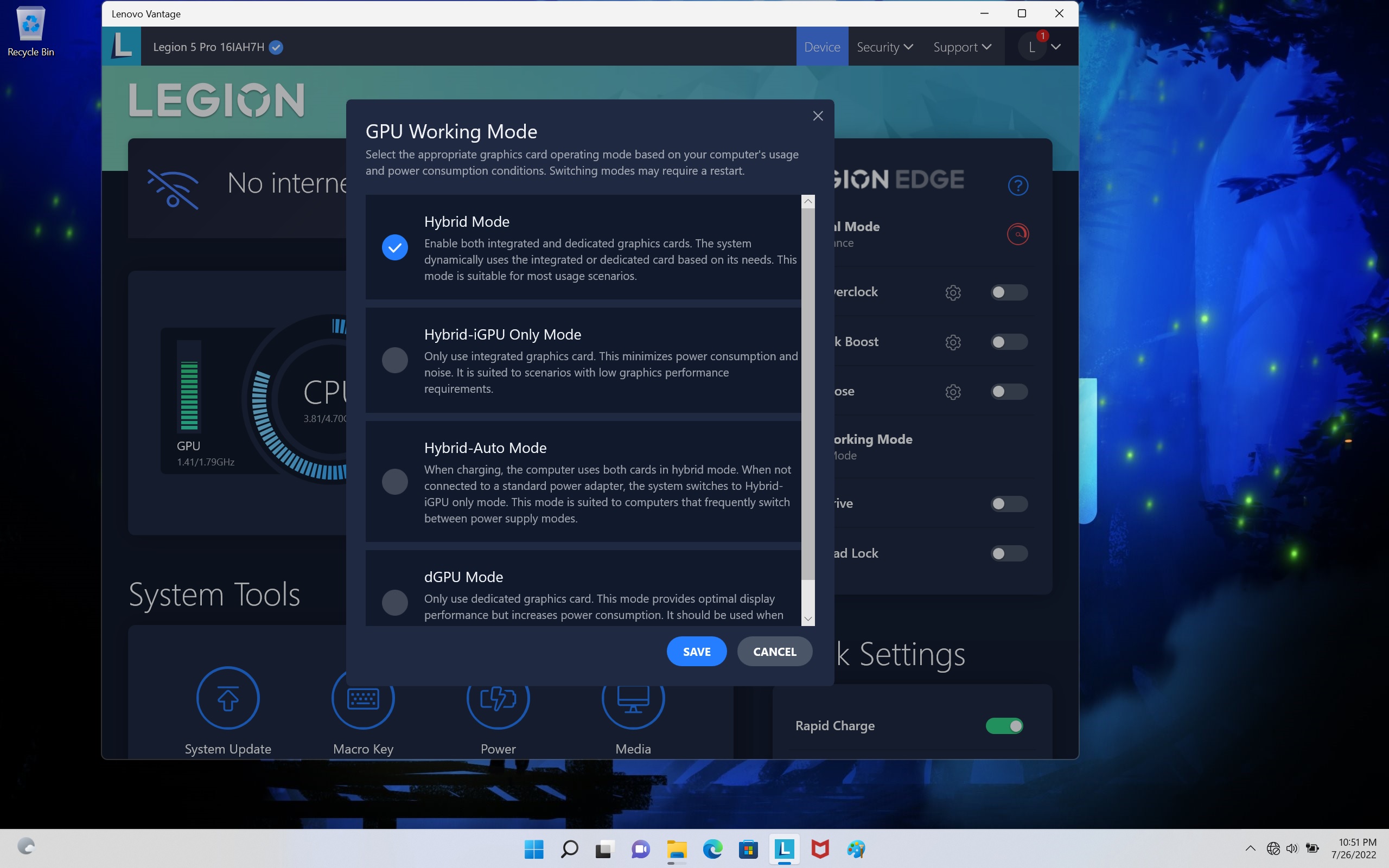The height and width of the screenshot is (868, 1389).
Task: Click the CANCEL button
Action: [774, 652]
